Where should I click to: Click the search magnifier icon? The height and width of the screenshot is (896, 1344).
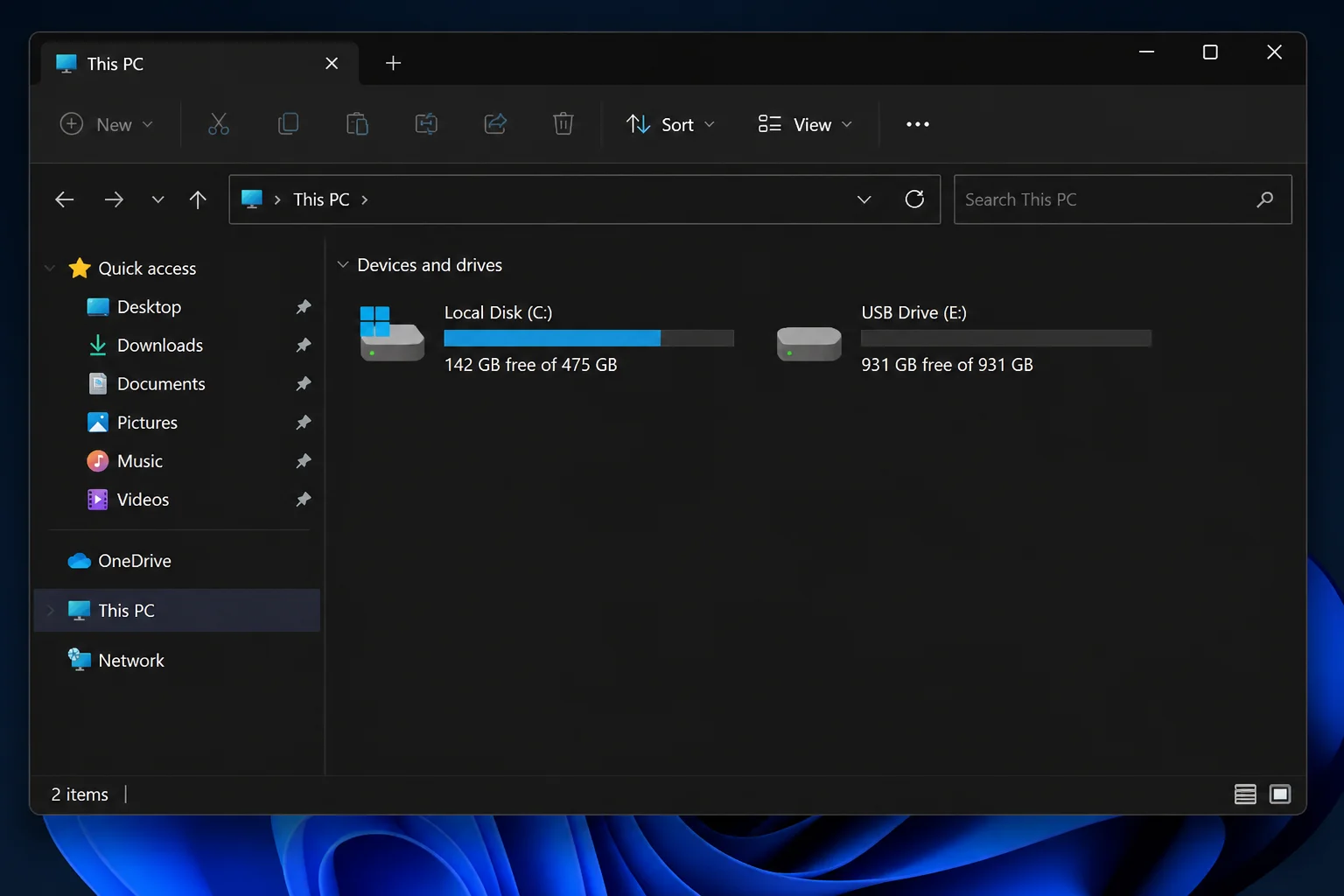1265,199
